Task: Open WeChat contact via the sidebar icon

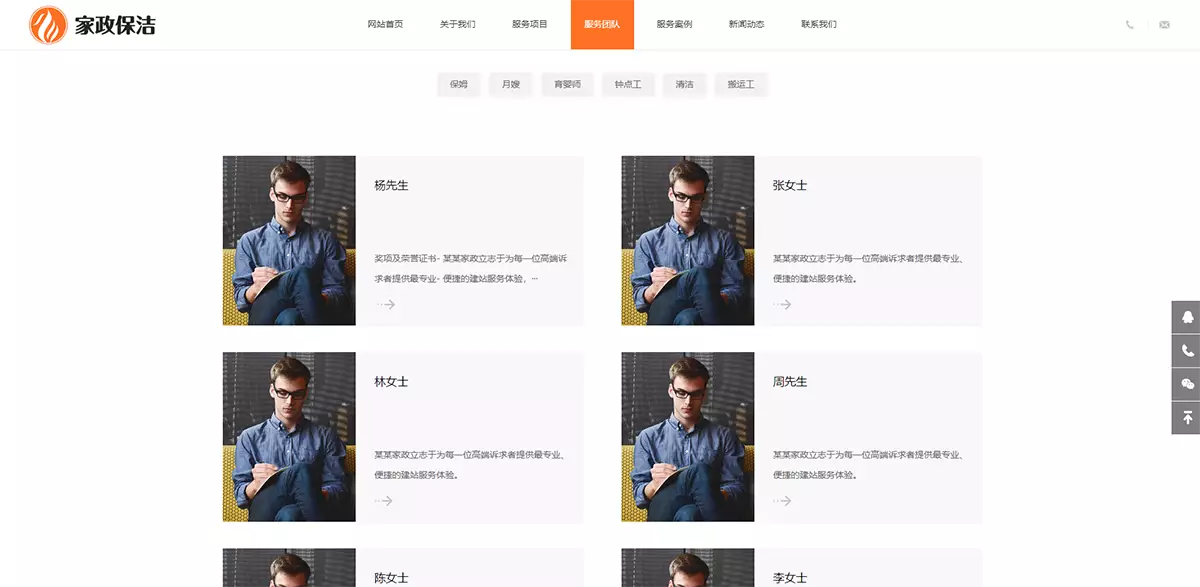Action: tap(1184, 383)
